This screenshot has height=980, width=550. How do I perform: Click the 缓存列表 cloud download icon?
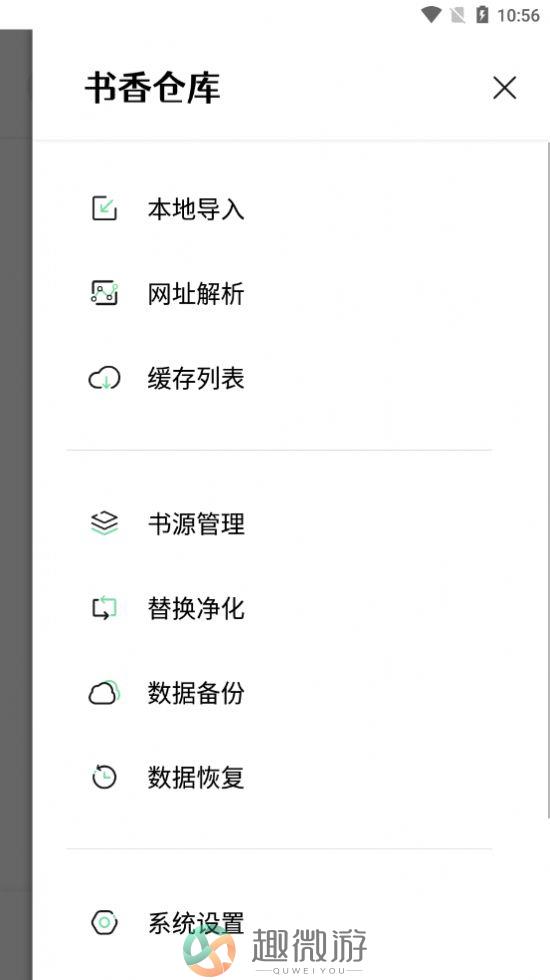pyautogui.click(x=104, y=379)
